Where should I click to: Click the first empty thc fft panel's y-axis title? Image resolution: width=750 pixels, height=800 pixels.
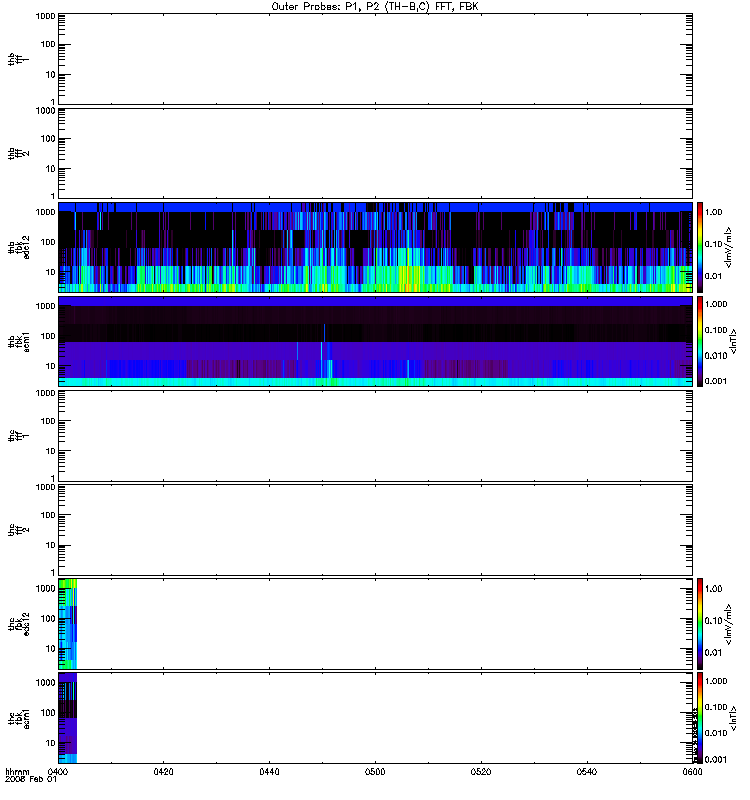pyautogui.click(x=18, y=436)
